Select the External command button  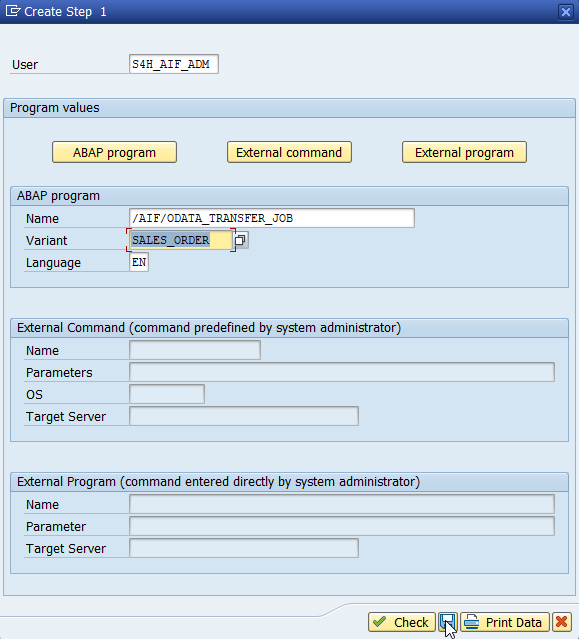289,152
